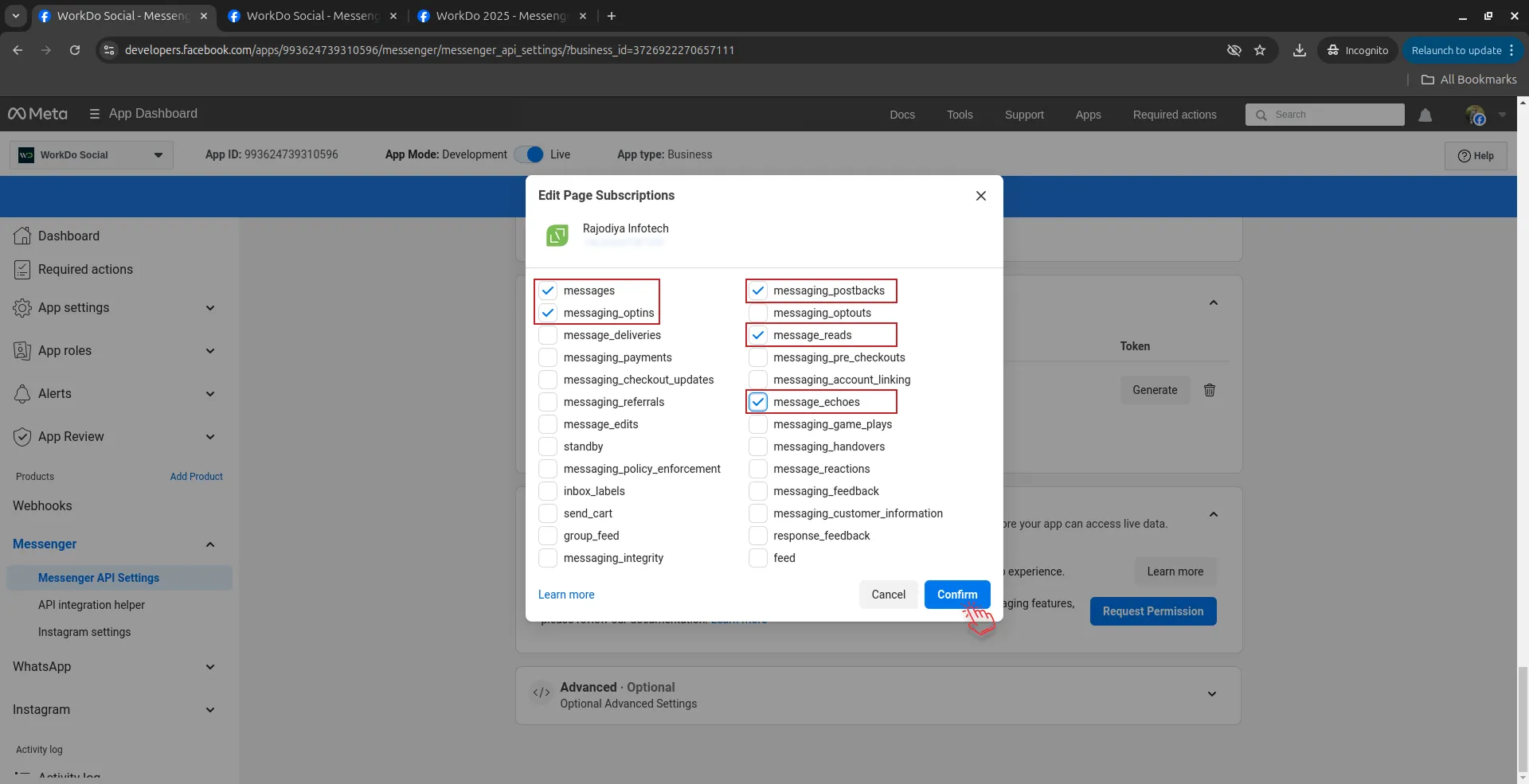
Task: Click the Dashboard home icon in sidebar
Action: (x=22, y=236)
